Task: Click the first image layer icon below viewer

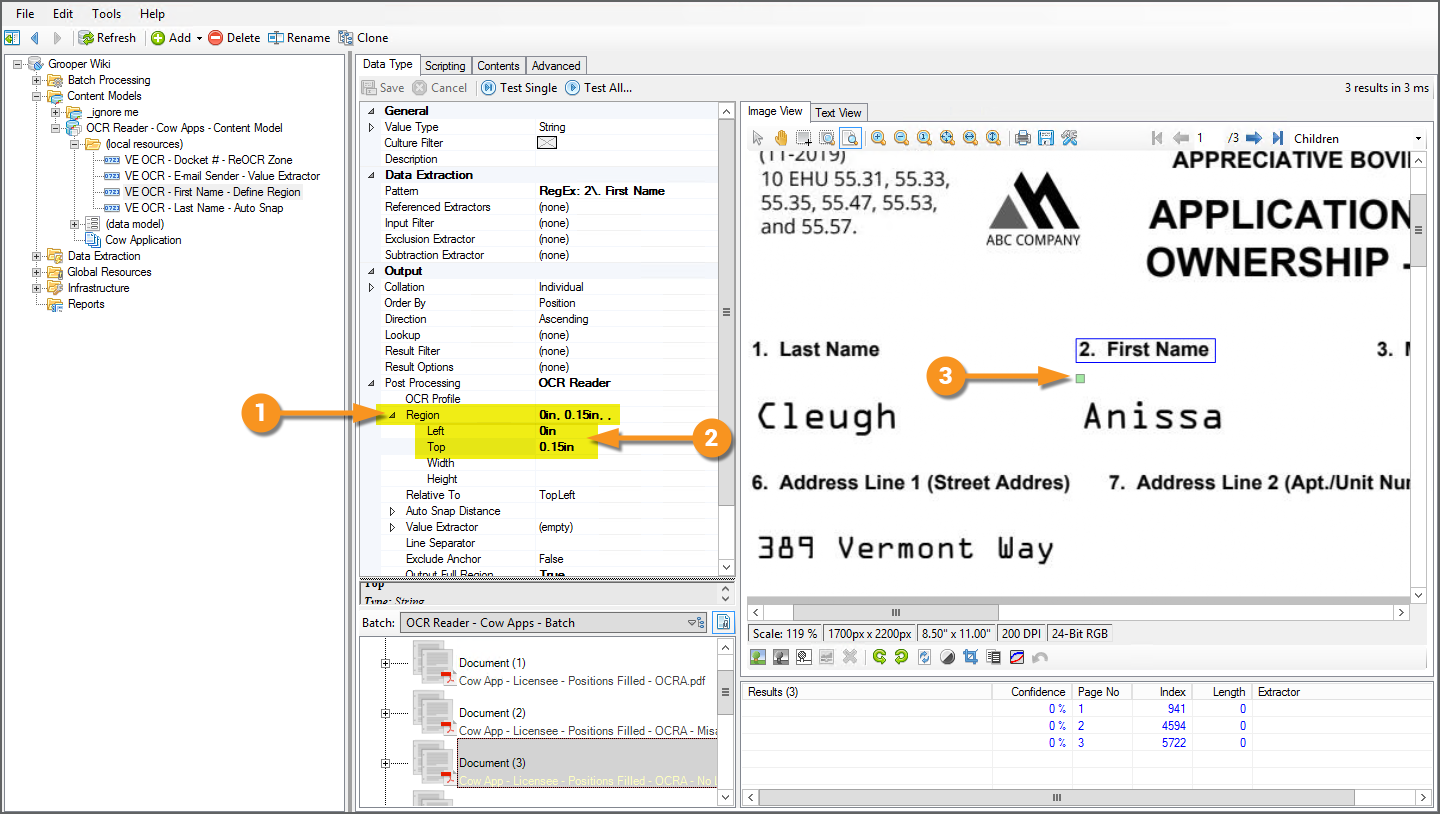Action: click(x=758, y=657)
